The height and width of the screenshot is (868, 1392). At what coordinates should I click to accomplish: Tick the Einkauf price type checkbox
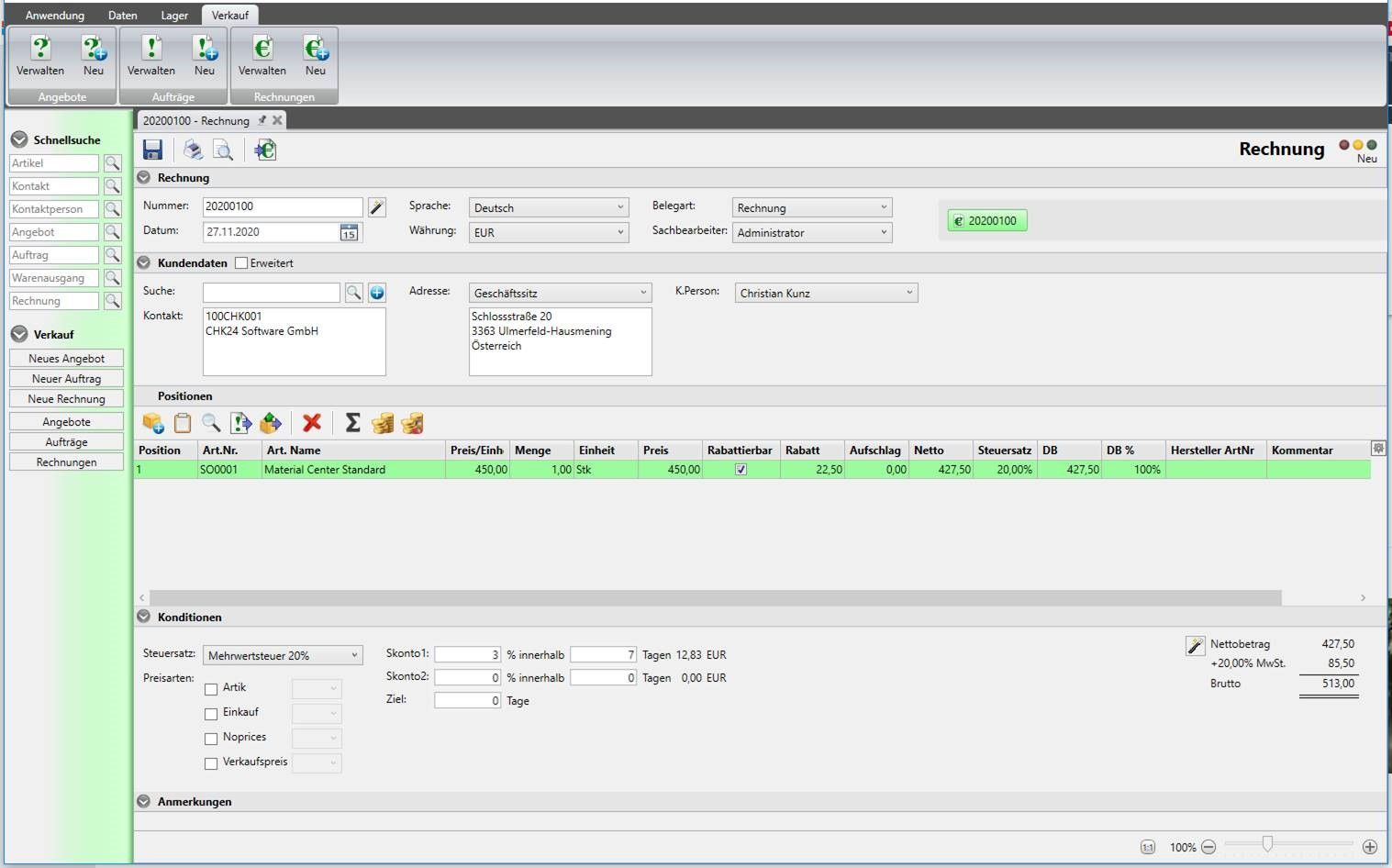coord(211,714)
